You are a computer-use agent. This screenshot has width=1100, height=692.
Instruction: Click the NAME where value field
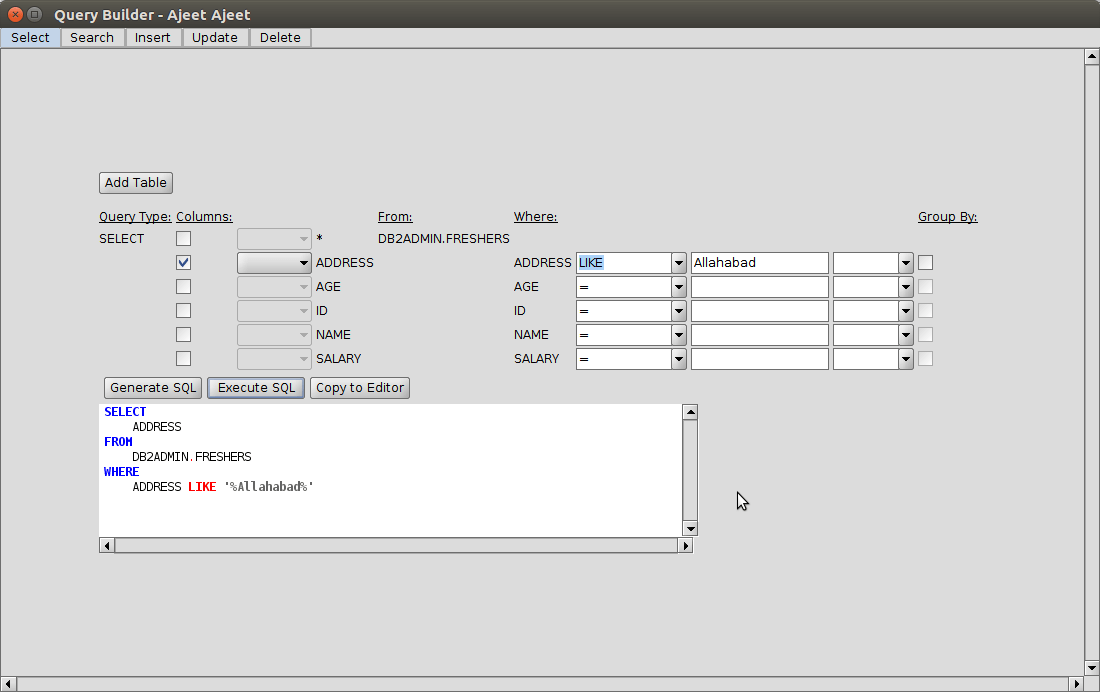pos(760,335)
